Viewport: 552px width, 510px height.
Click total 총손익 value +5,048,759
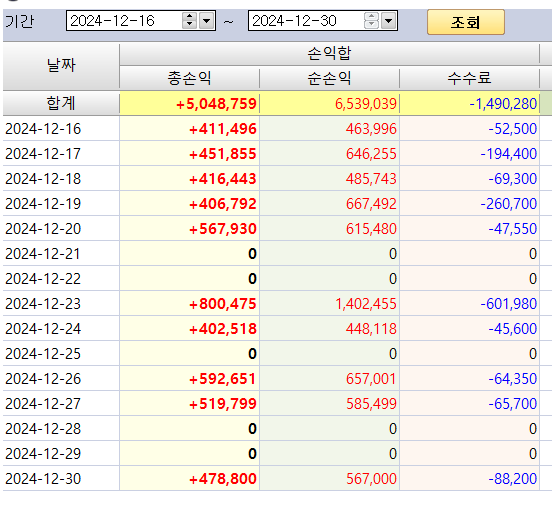click(x=216, y=104)
